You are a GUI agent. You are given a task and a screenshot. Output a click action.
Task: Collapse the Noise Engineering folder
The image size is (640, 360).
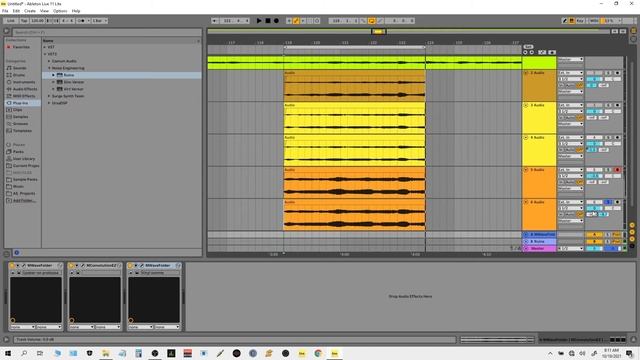tap(49, 68)
